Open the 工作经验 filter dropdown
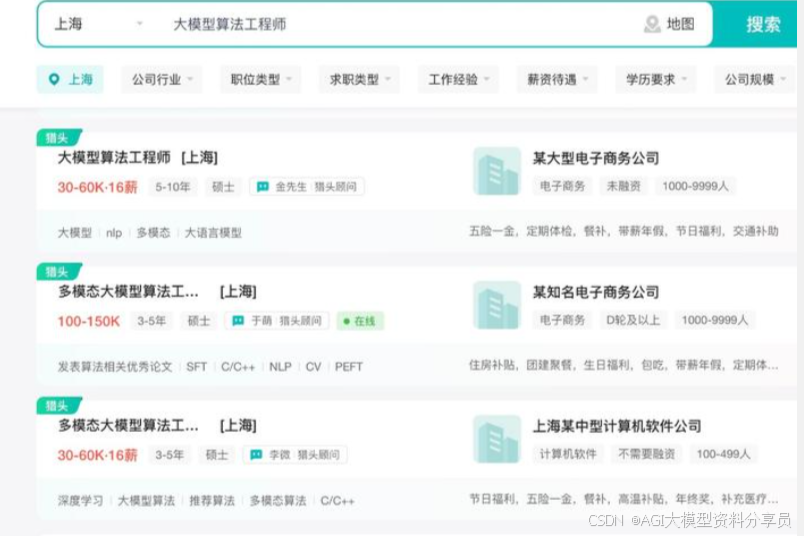Image resolution: width=804 pixels, height=536 pixels. pos(458,80)
